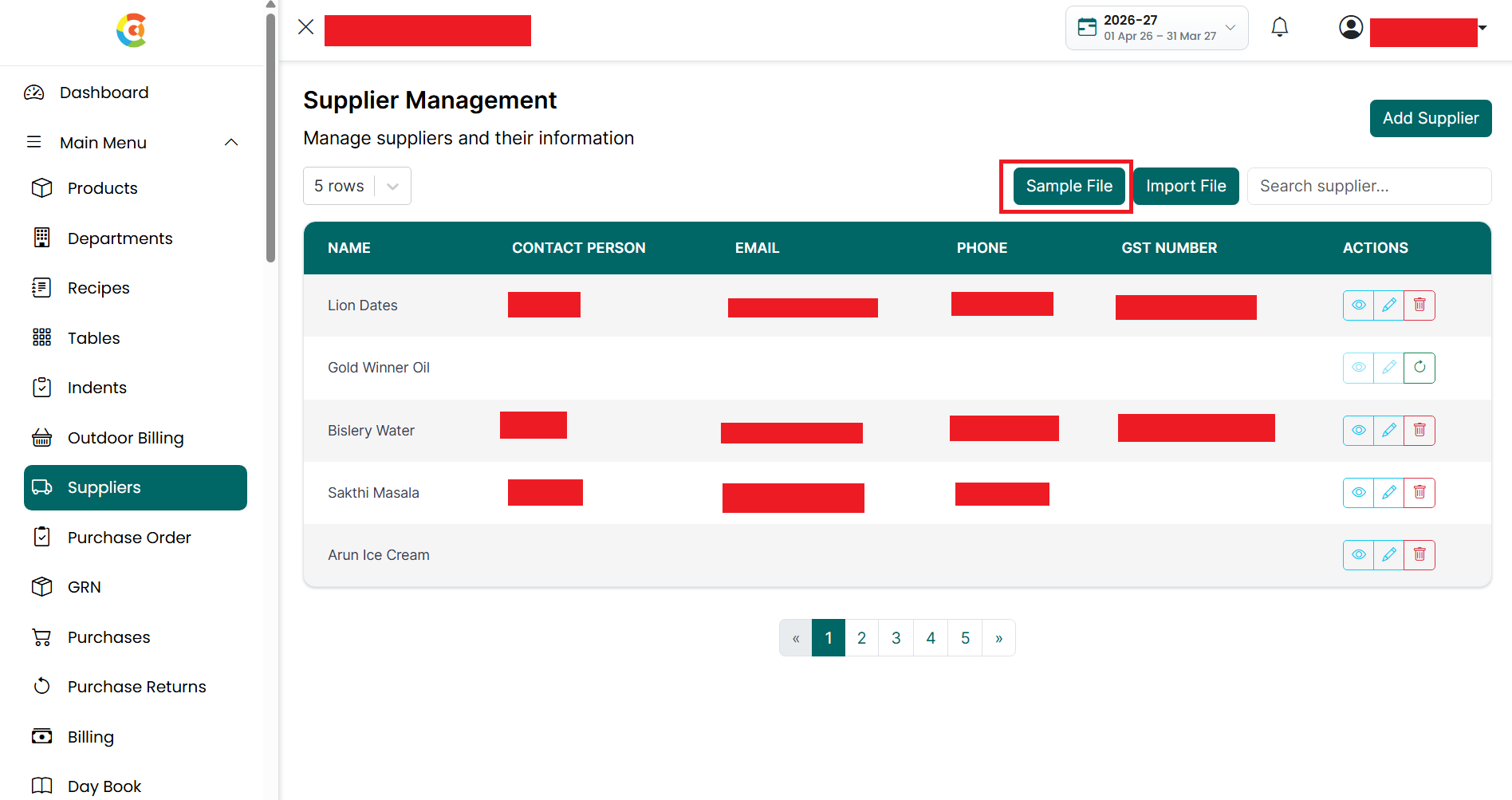This screenshot has width=1512, height=800.
Task: View Gold Winner Oil supplier details
Action: pos(1358,368)
